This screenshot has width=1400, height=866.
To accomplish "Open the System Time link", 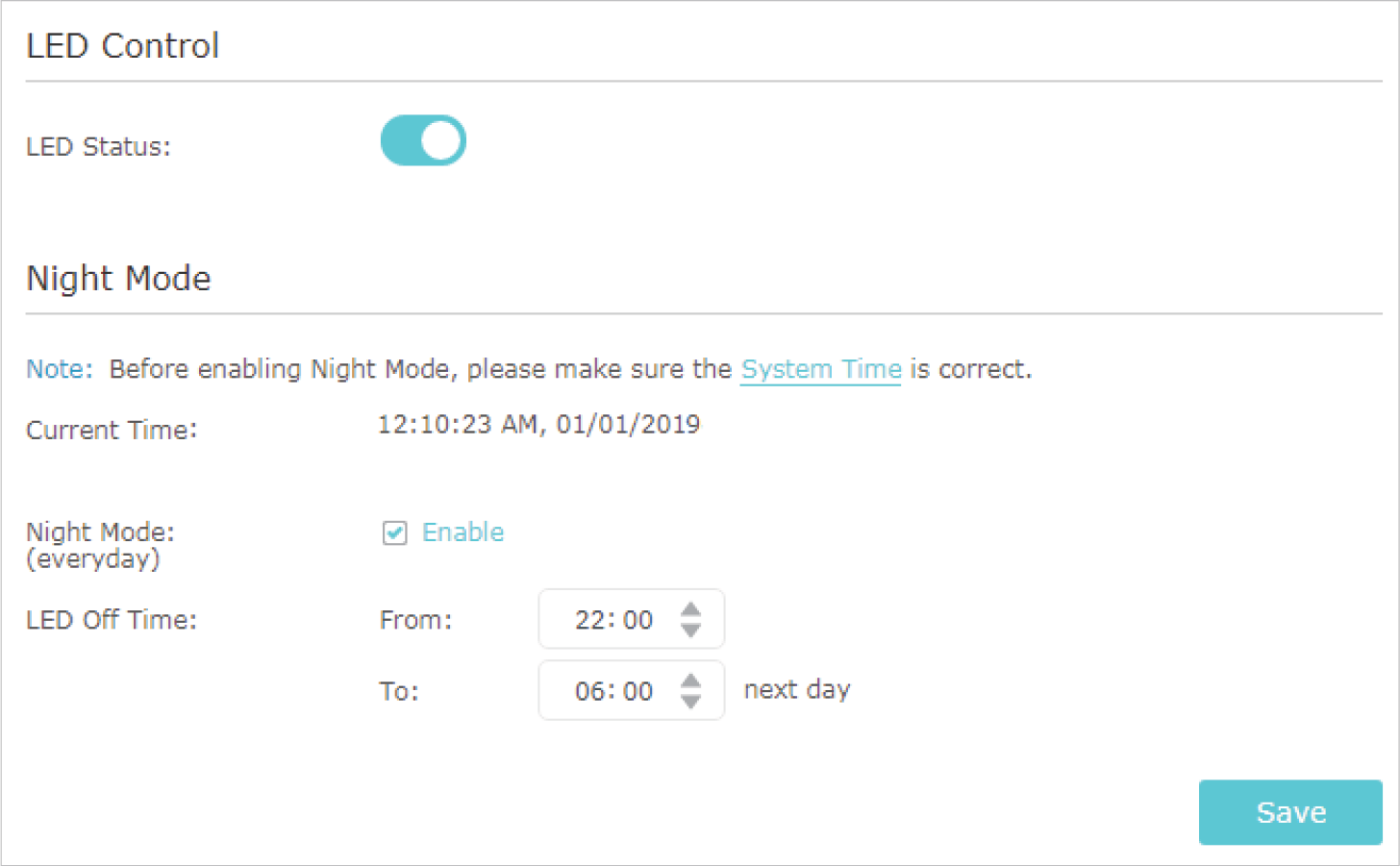I will [821, 369].
